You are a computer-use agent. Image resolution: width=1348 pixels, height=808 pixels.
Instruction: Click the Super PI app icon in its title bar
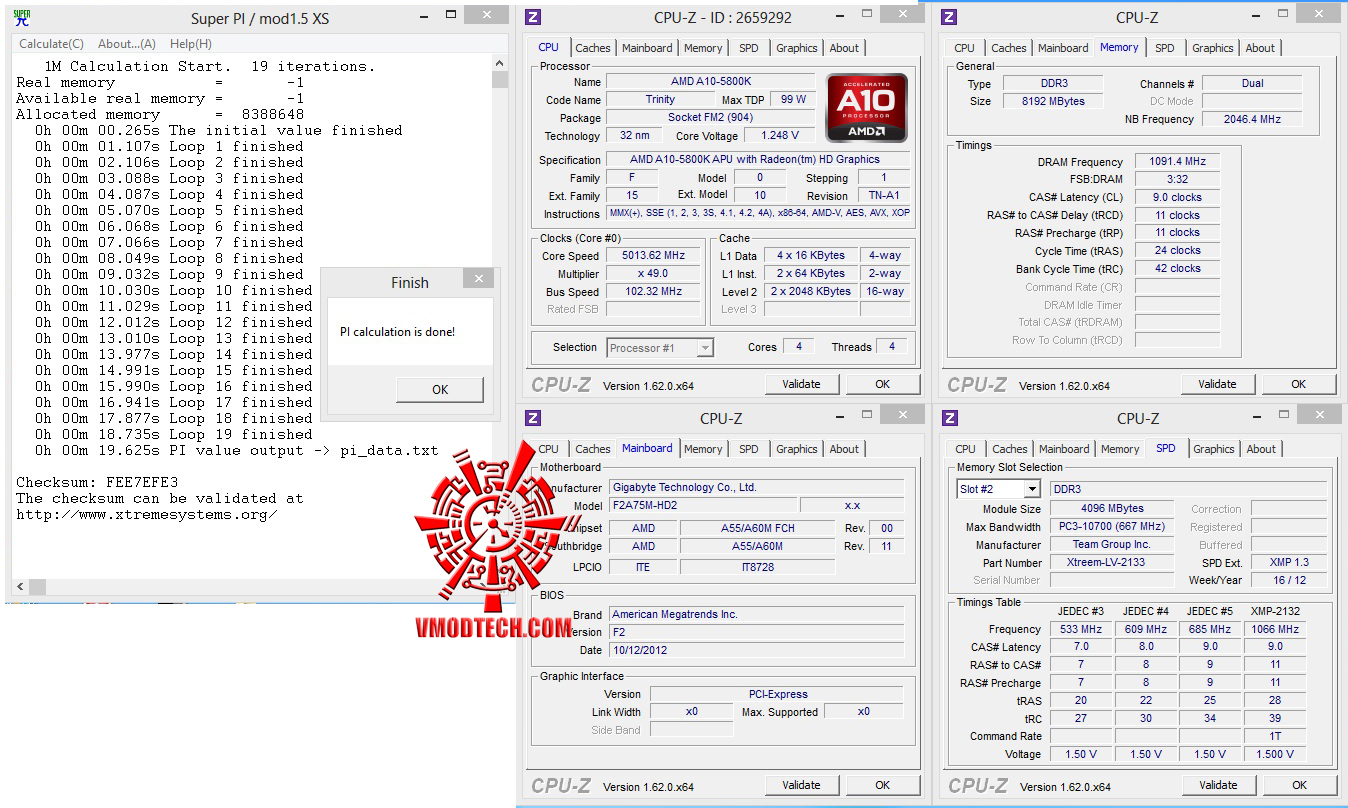[x=21, y=17]
